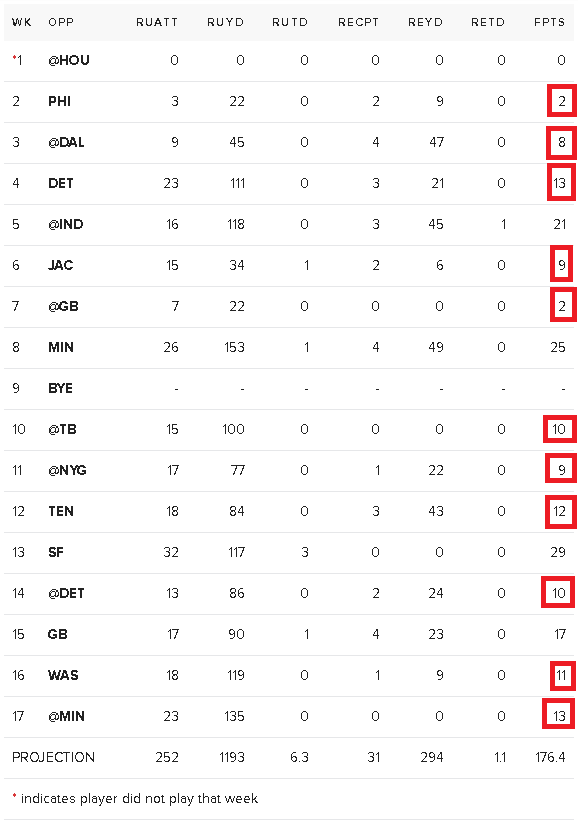
Task: Select the FPTS column header
Action: coord(549,22)
